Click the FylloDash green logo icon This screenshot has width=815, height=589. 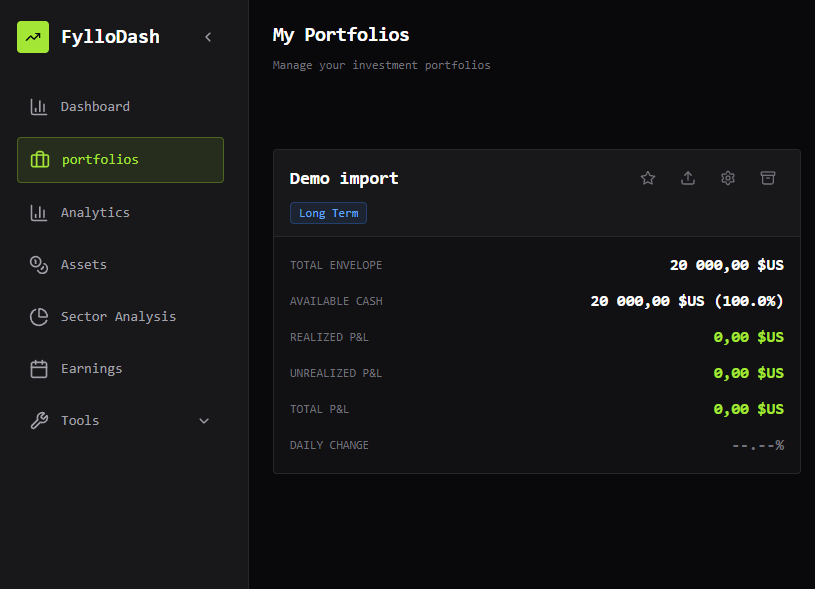[33, 36]
